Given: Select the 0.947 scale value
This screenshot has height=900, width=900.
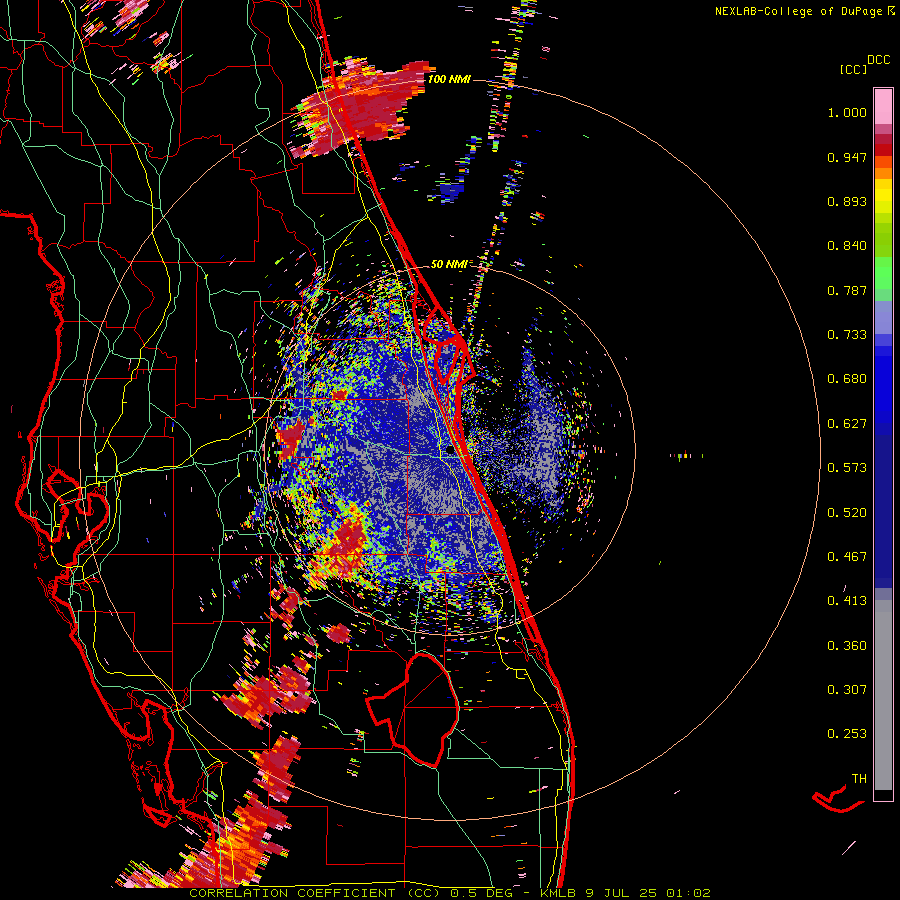Looking at the screenshot, I should click(847, 157).
